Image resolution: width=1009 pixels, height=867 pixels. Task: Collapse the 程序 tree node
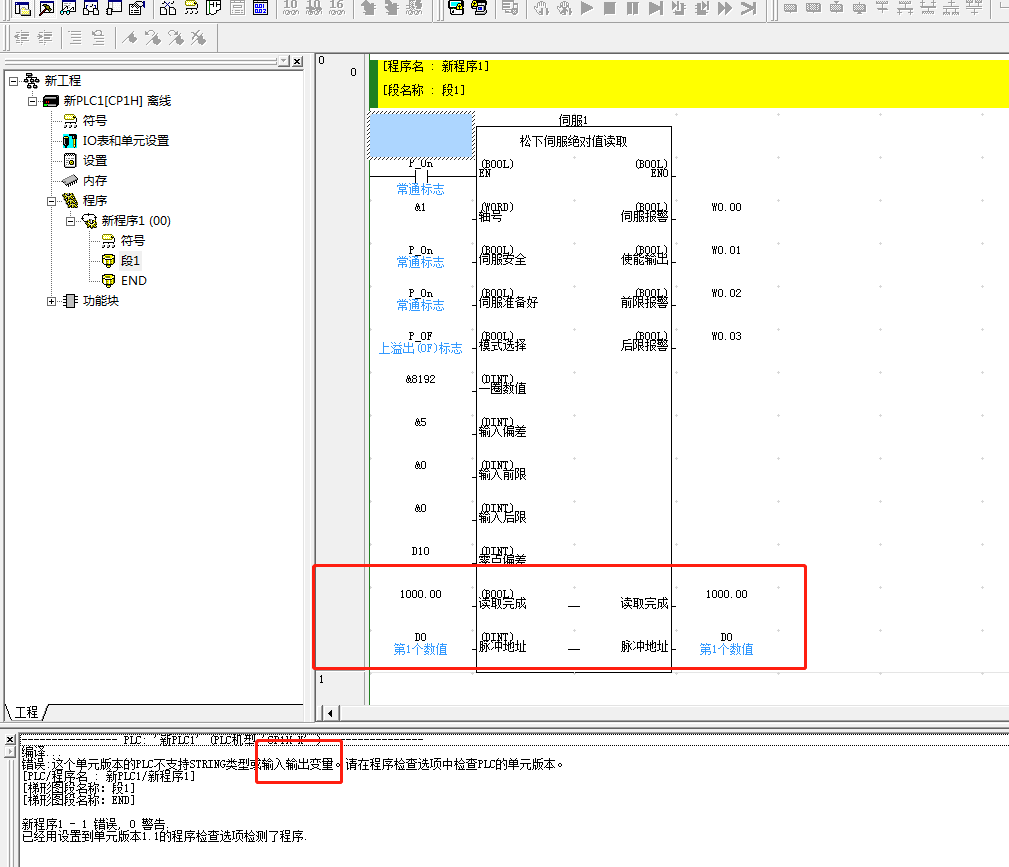coord(52,201)
